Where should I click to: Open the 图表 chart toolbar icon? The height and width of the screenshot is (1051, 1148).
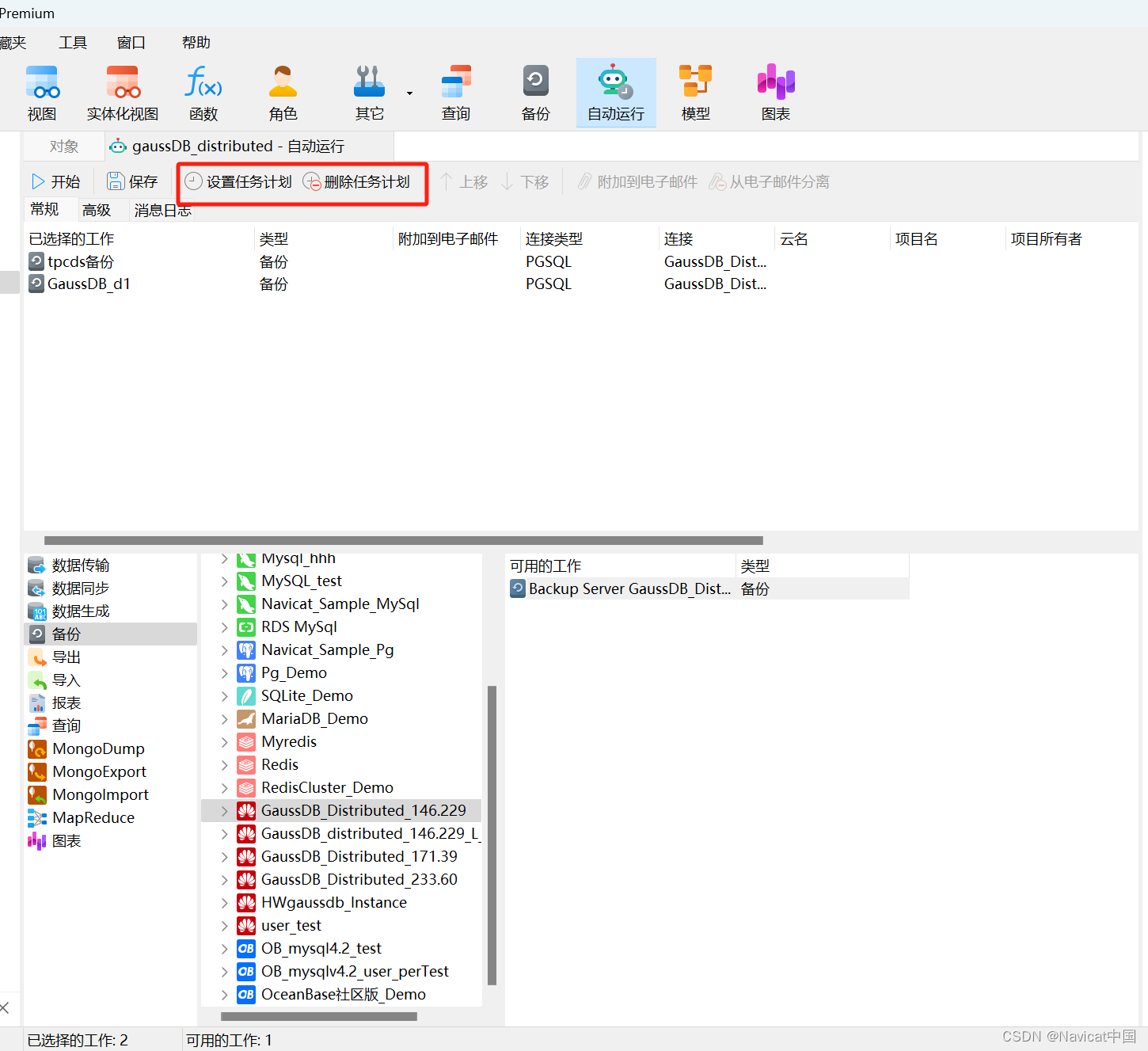coord(776,93)
